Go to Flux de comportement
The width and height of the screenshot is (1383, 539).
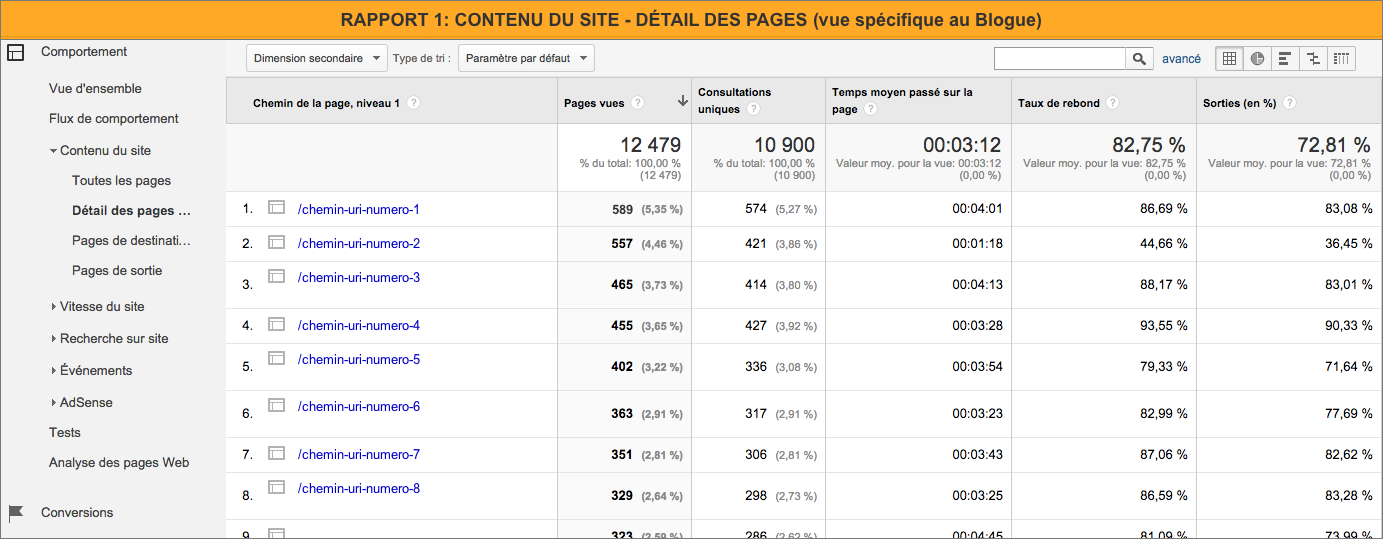[113, 119]
